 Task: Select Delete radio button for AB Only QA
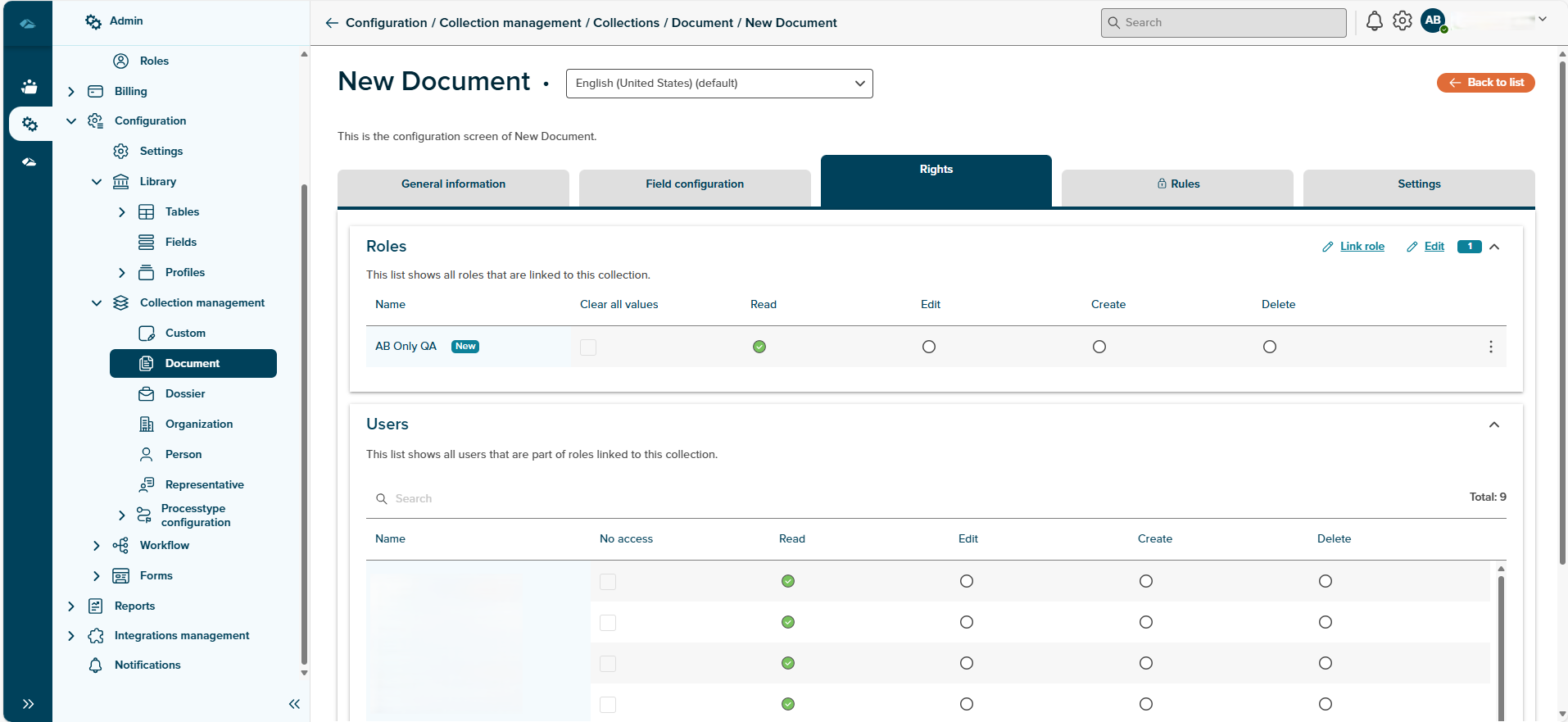point(1269,347)
